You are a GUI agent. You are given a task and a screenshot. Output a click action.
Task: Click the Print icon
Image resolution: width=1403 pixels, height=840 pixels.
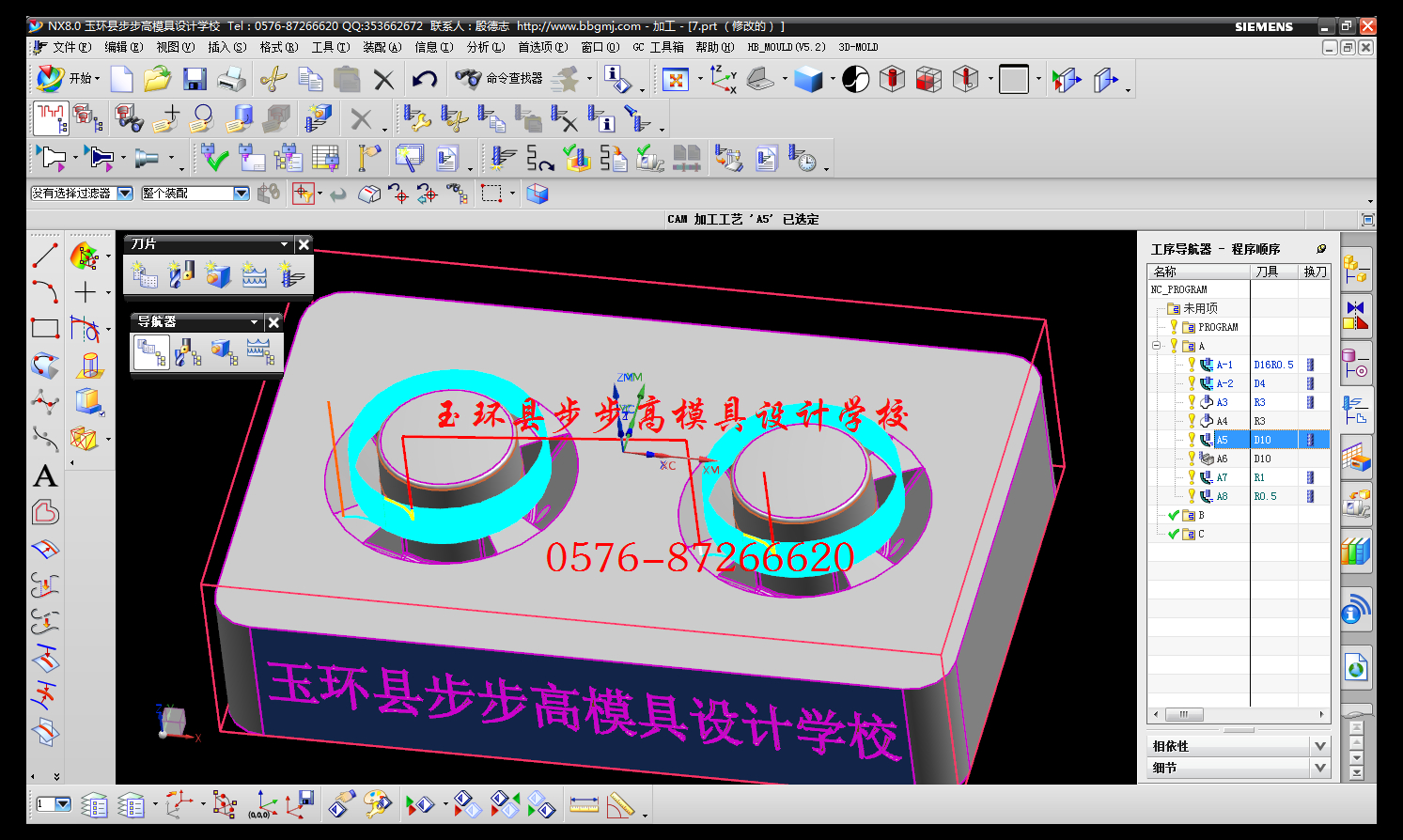click(231, 79)
